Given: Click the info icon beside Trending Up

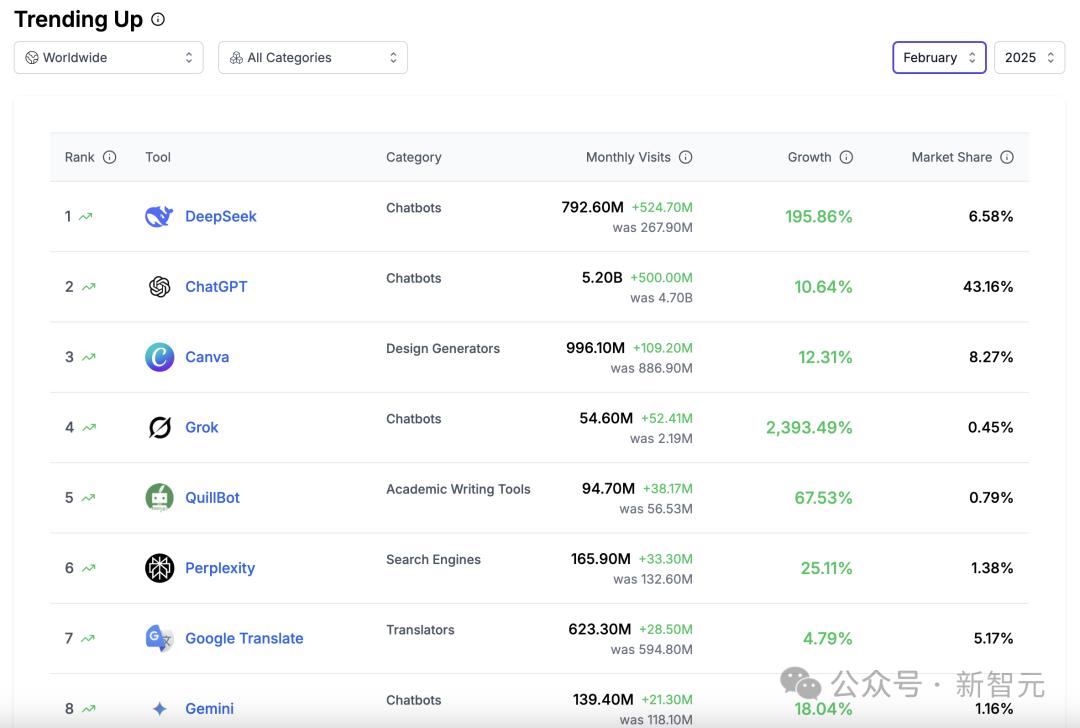Looking at the screenshot, I should coord(158,19).
